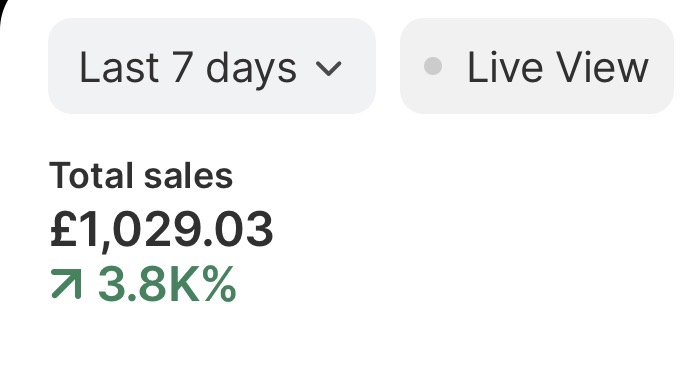The image size is (691, 369).
Task: Open the Last 7 days date range dropdown
Action: click(212, 66)
